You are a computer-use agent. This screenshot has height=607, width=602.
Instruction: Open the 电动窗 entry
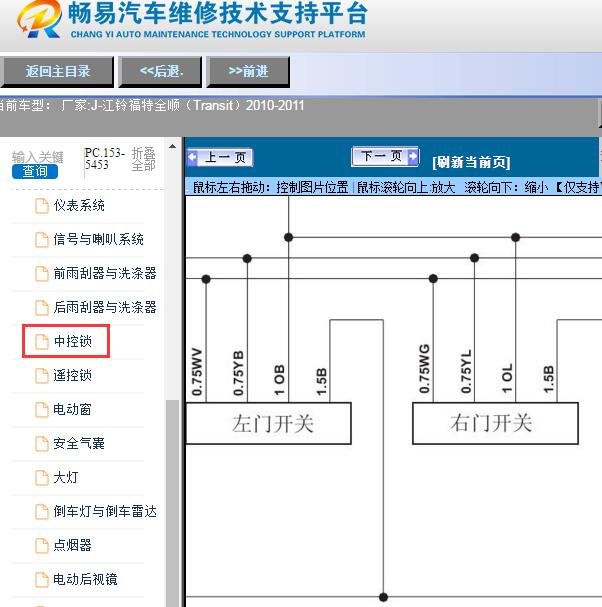[x=72, y=410]
